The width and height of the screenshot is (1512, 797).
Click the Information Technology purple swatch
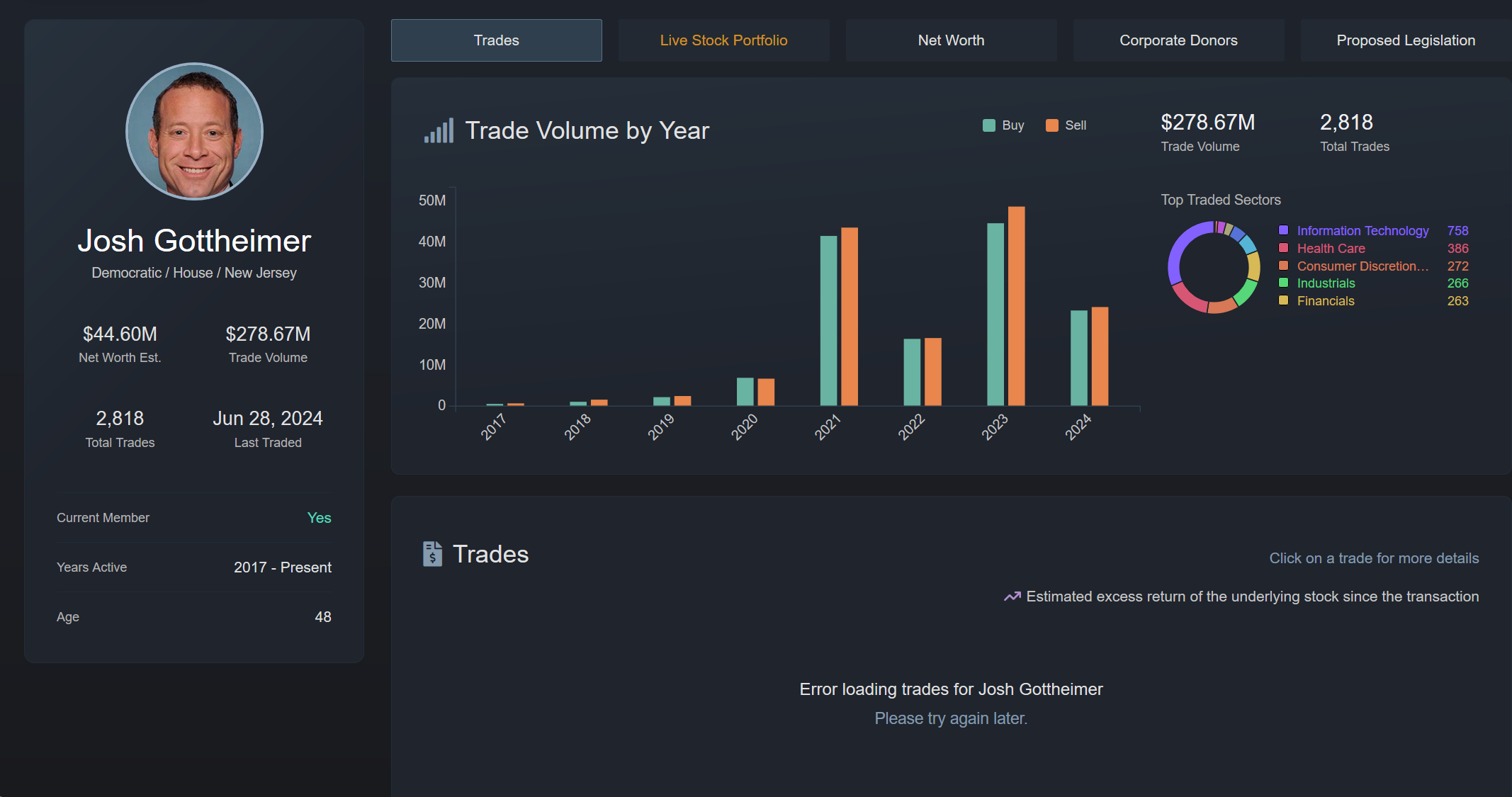point(1283,230)
